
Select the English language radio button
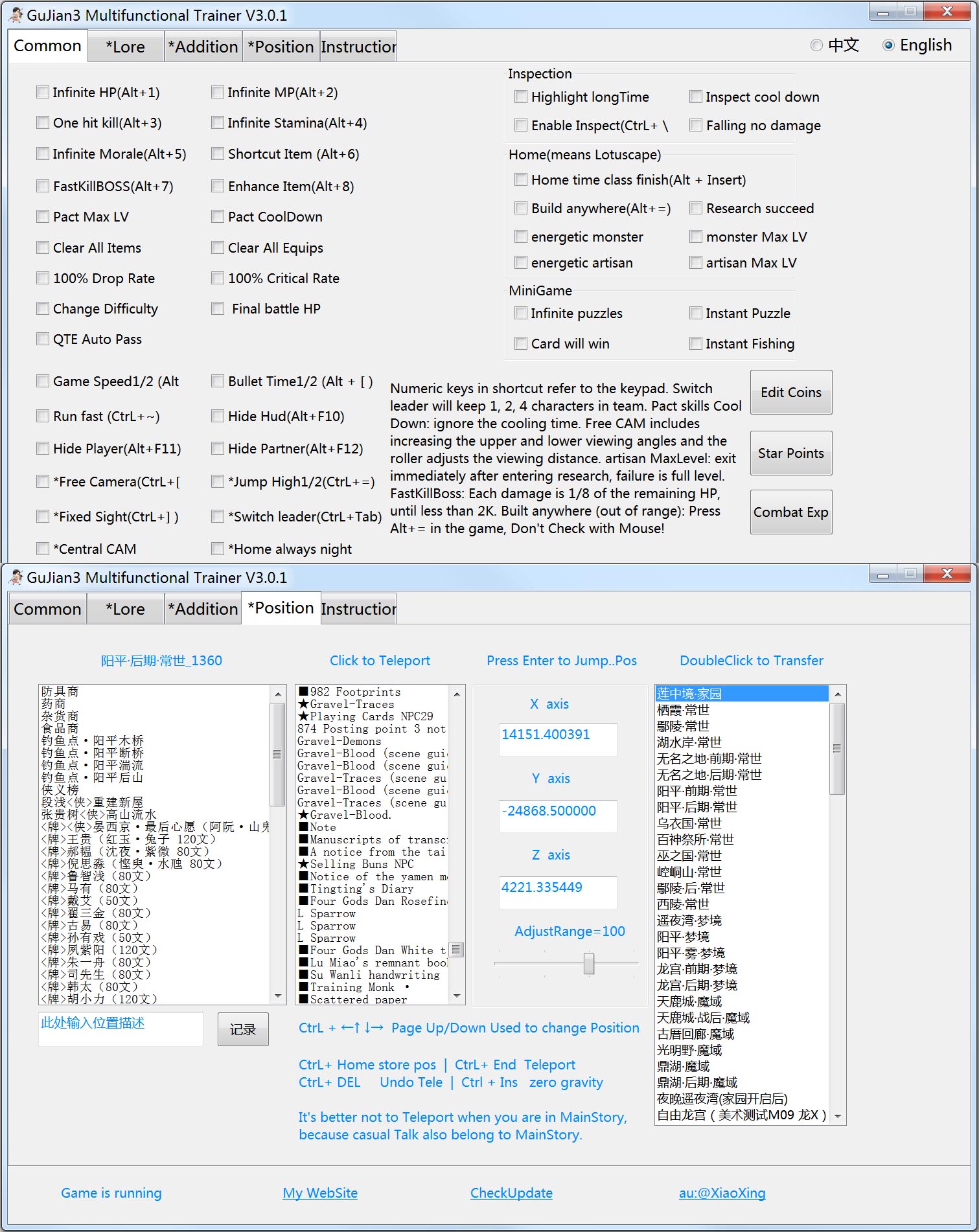(888, 45)
